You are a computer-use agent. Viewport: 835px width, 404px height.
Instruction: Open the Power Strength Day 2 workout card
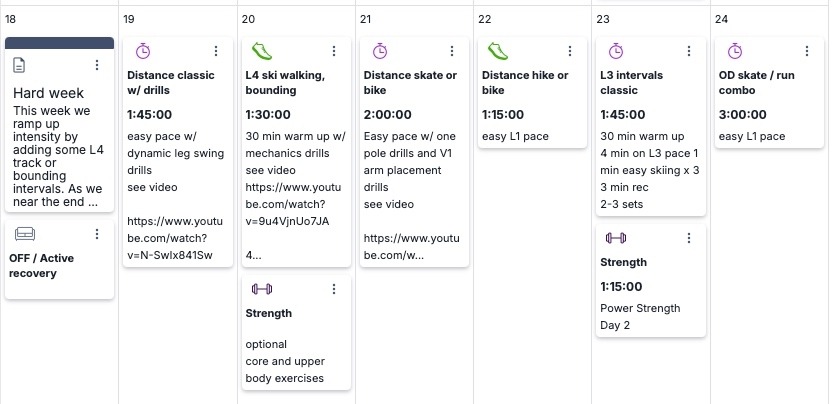(651, 281)
